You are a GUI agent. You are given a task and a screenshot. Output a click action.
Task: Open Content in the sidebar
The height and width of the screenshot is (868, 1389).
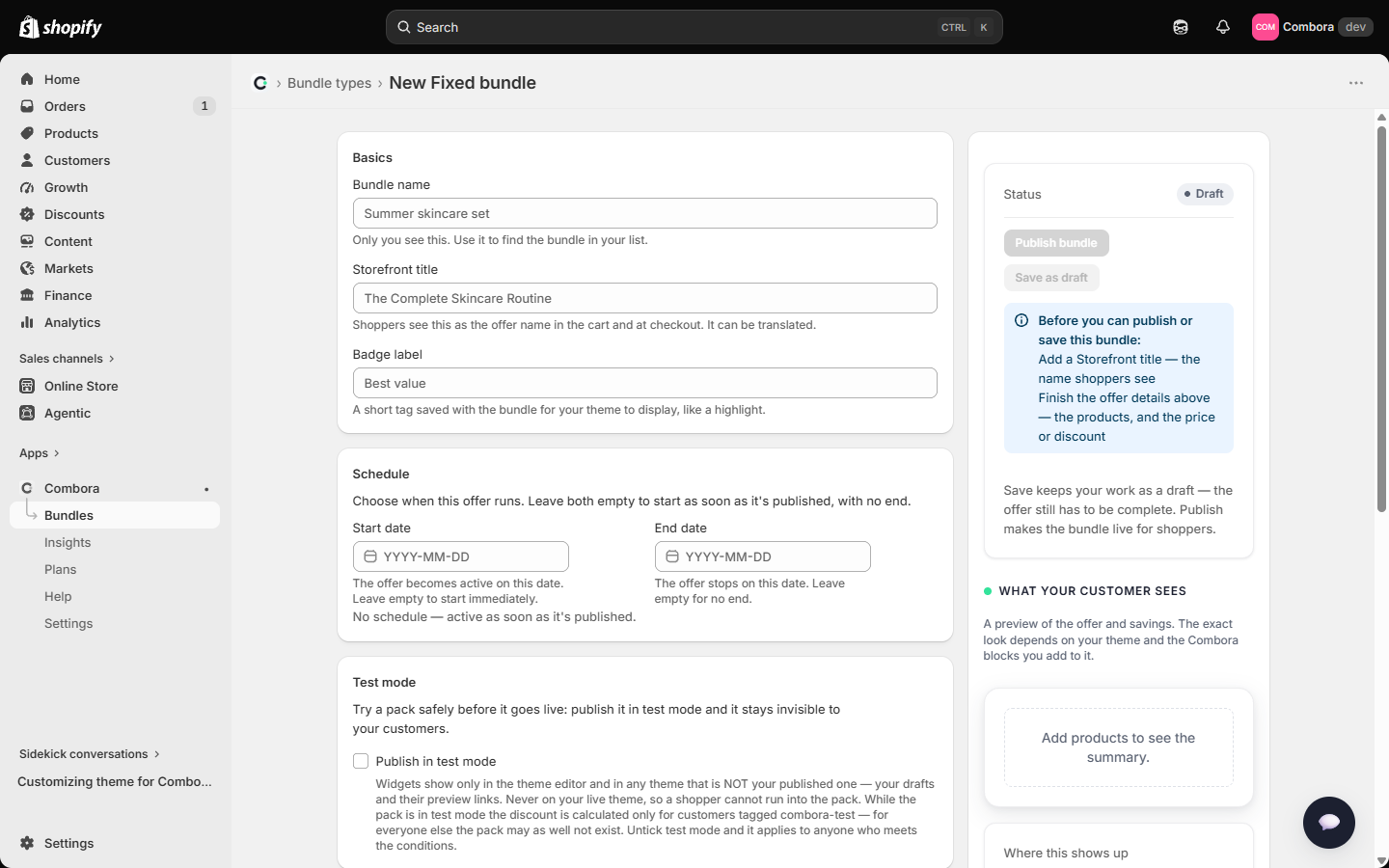point(115,241)
